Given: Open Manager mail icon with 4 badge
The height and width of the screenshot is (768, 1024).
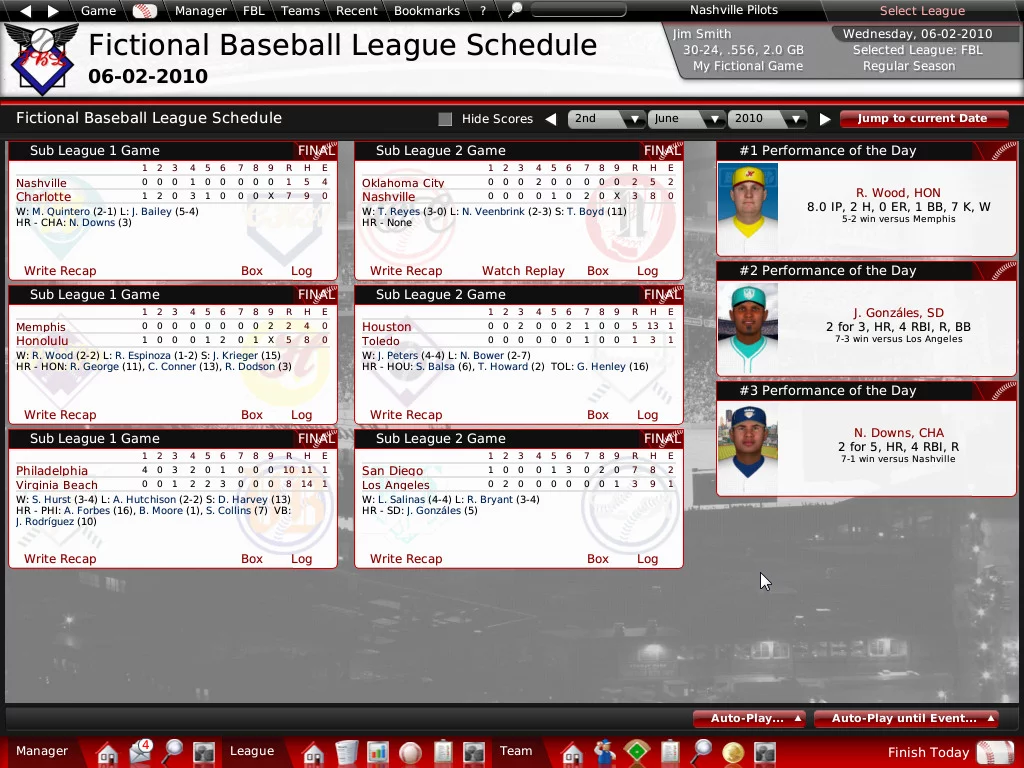Looking at the screenshot, I should tap(141, 752).
